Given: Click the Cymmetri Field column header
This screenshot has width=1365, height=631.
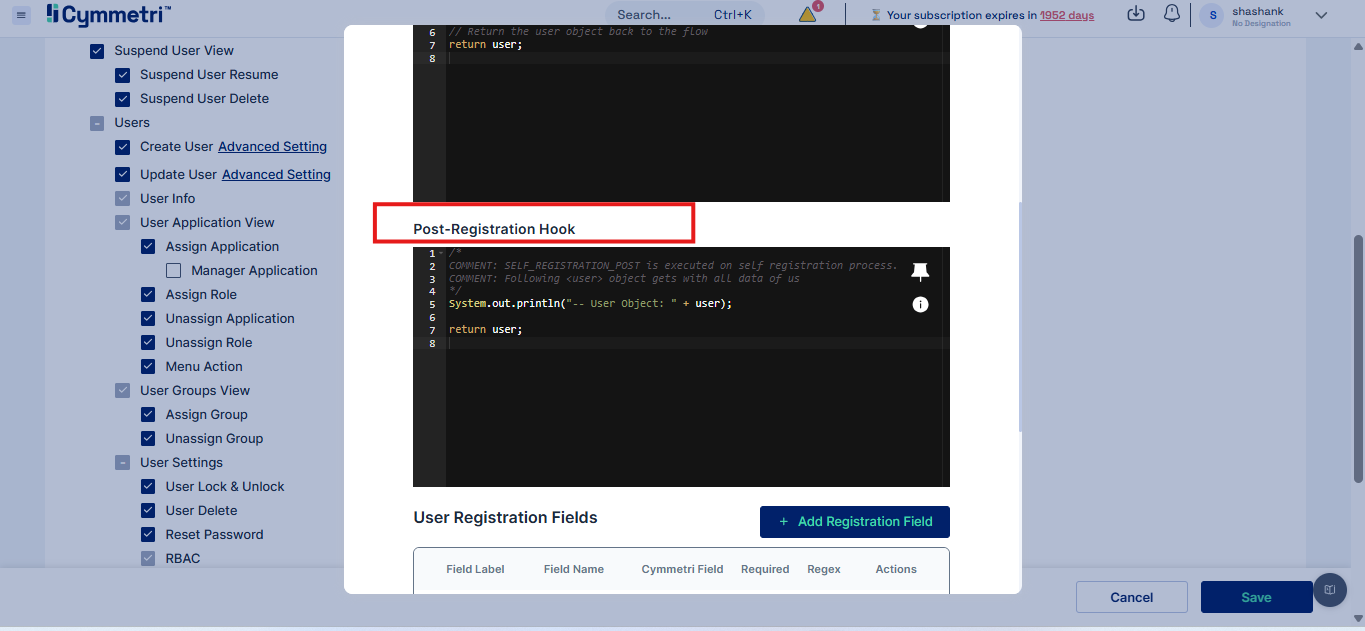Looking at the screenshot, I should point(682,569).
